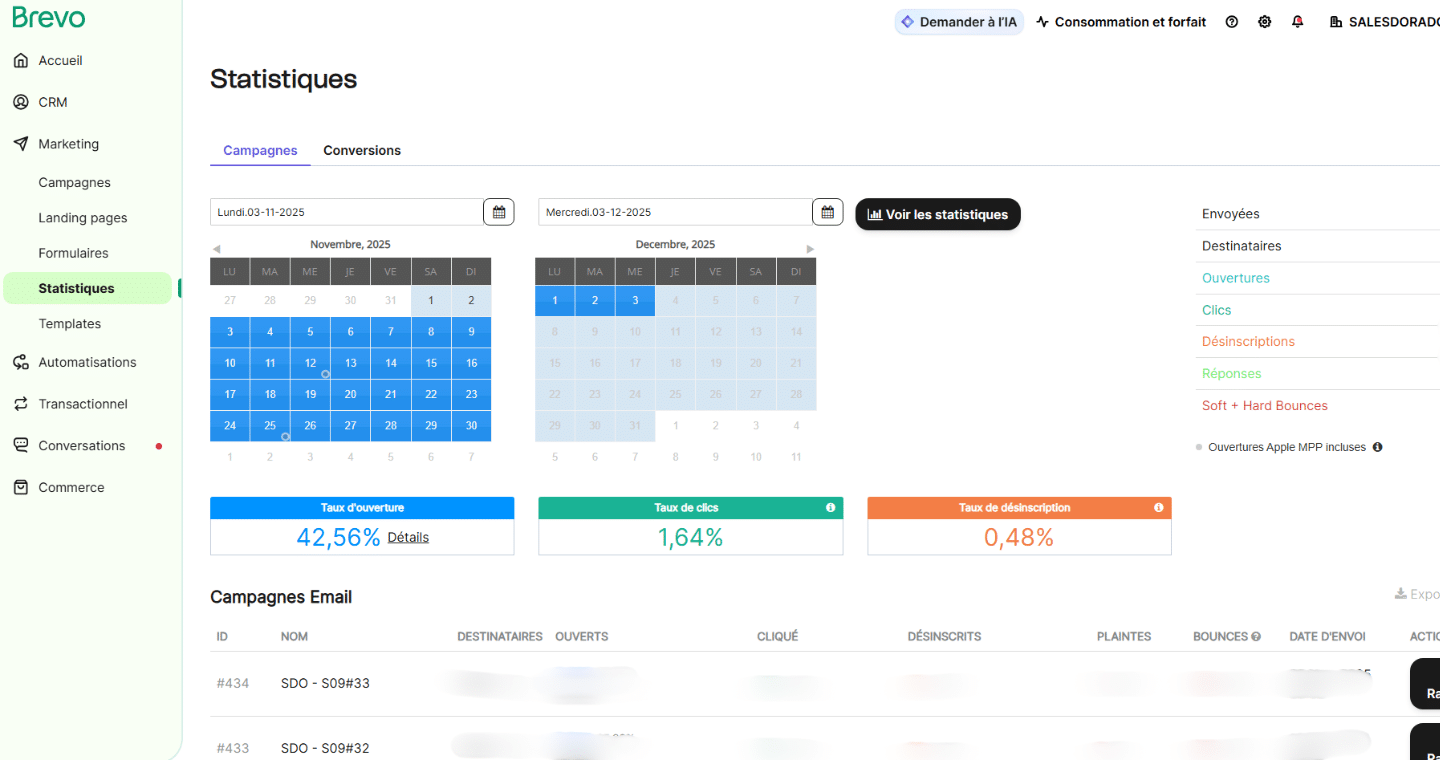This screenshot has width=1440, height=760.
Task: Click the Taux de désinscription info icon
Action: 1158,508
